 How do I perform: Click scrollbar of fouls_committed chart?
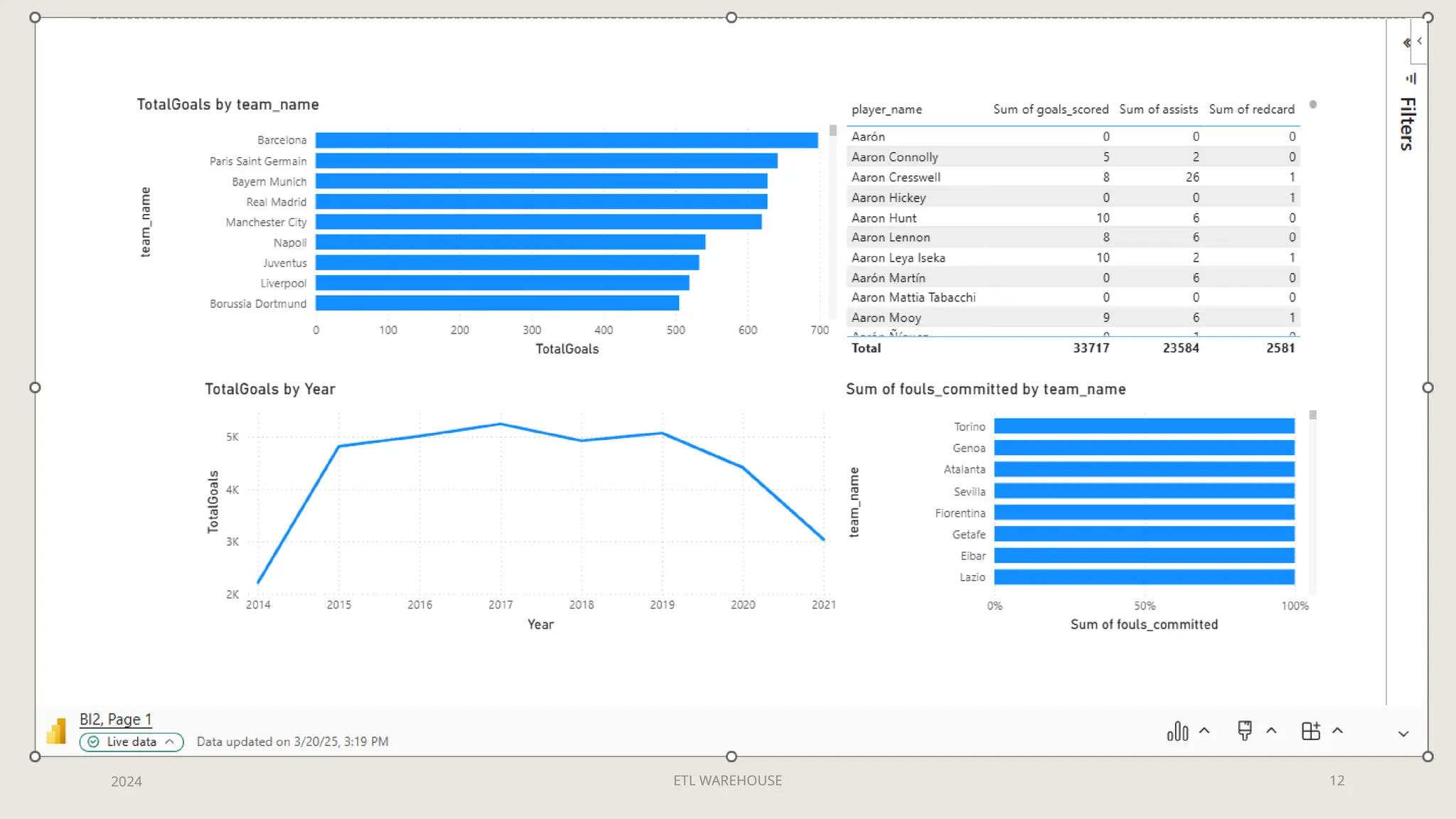(1312, 415)
